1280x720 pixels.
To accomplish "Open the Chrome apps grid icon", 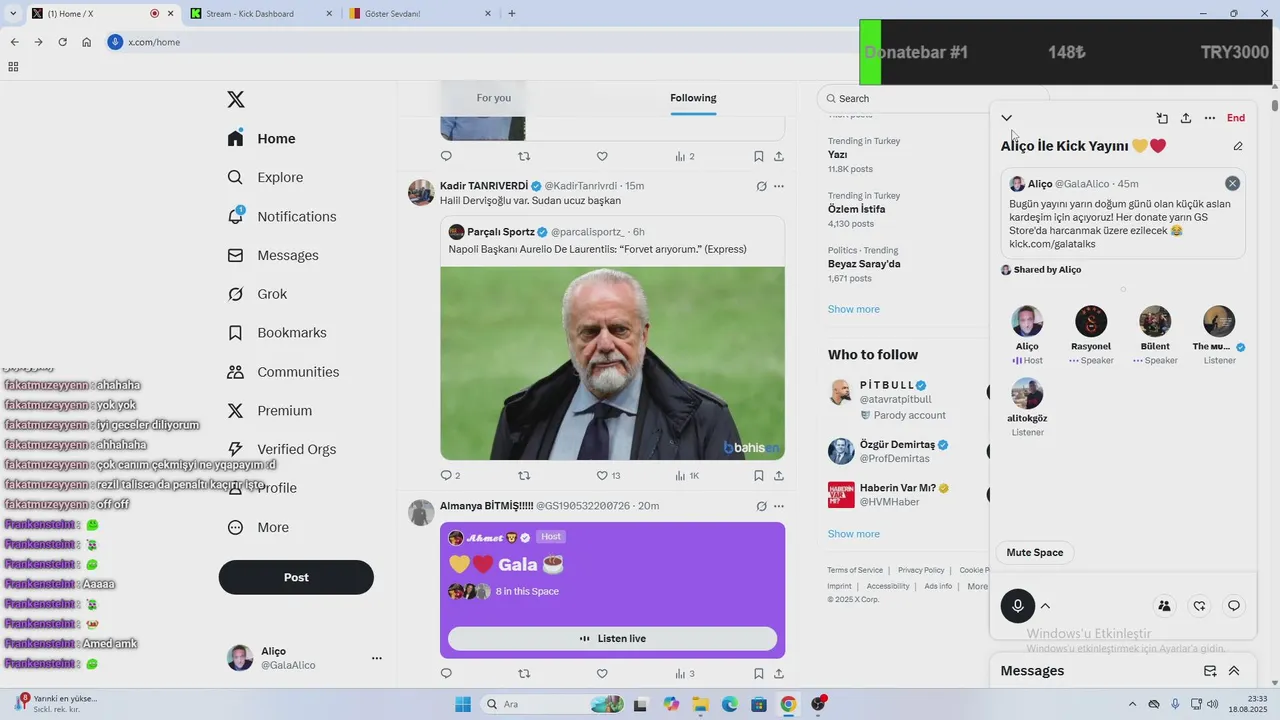I will (x=13, y=67).
